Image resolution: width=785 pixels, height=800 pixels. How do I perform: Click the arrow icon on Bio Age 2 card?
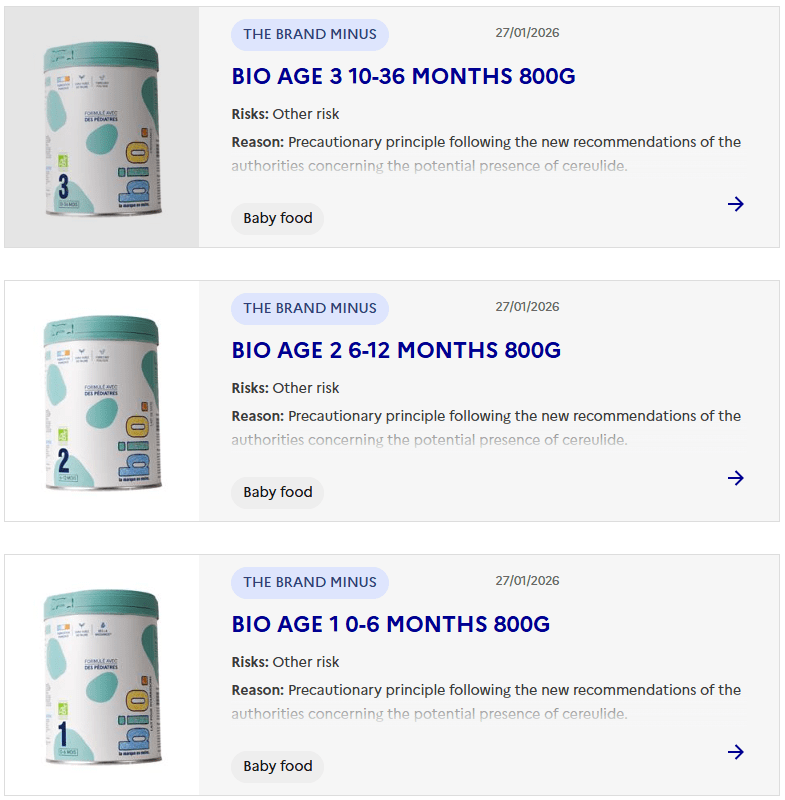(736, 478)
